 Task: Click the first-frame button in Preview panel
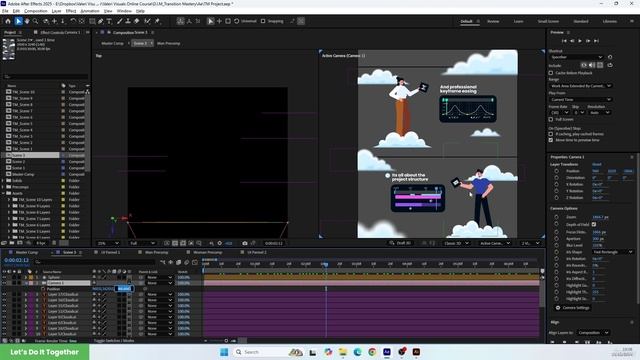tap(564, 41)
